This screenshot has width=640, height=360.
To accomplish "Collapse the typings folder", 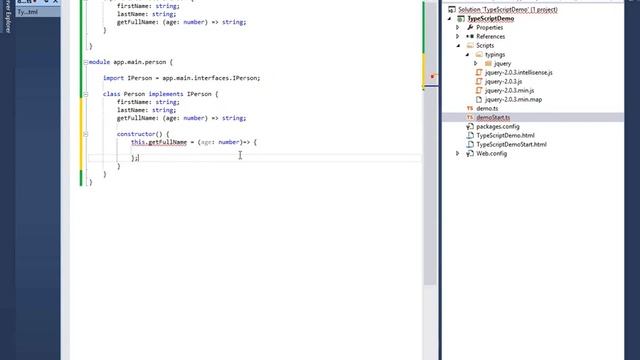I will (468, 55).
